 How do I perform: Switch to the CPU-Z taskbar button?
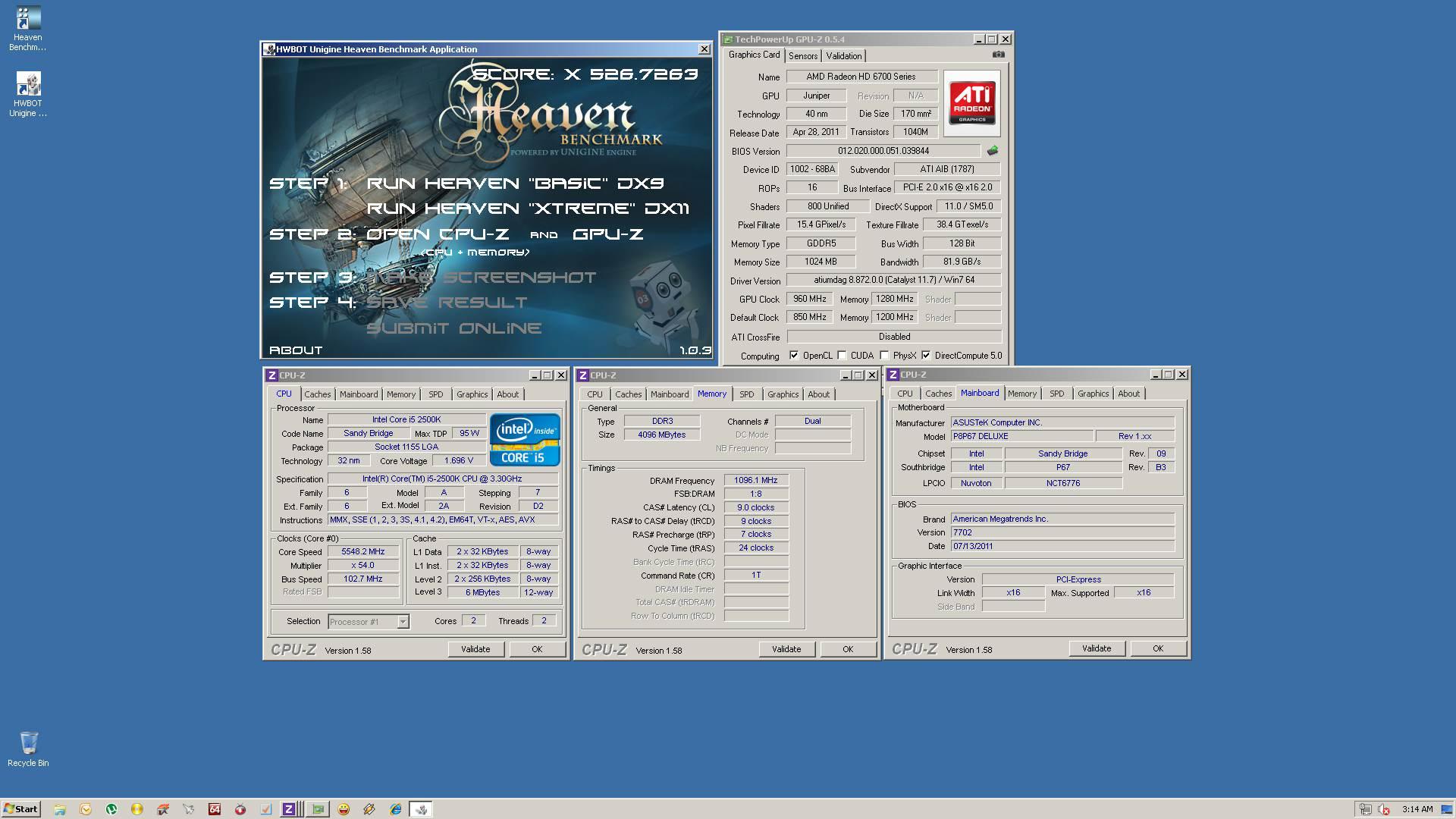coord(292,809)
